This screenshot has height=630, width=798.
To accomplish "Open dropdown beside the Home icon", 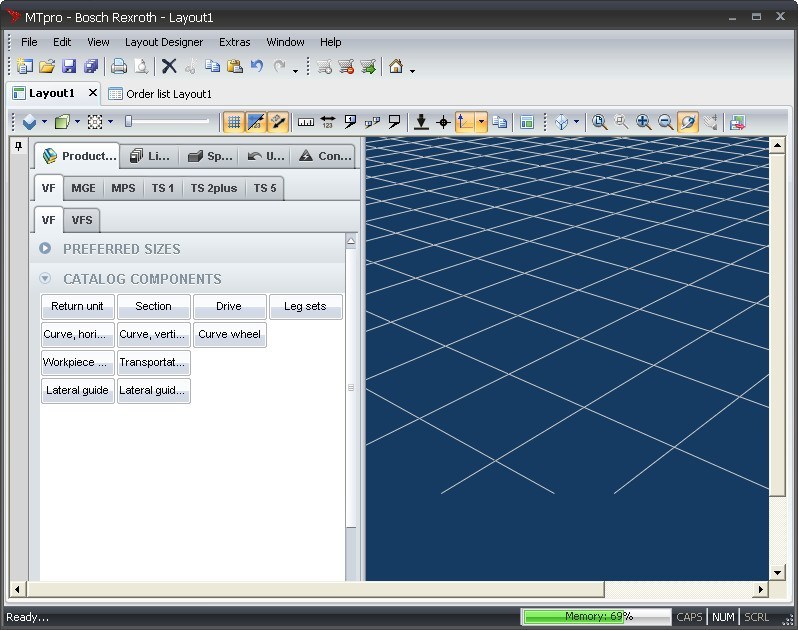I will tap(412, 71).
